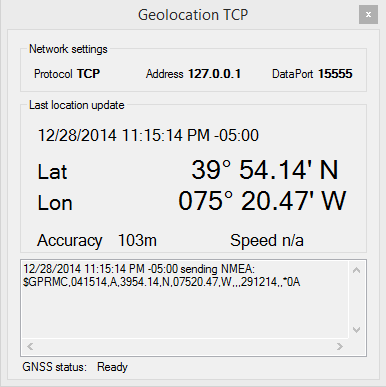This screenshot has height=387, width=386.
Task: Click the log scroll up arrow
Action: 356,270
